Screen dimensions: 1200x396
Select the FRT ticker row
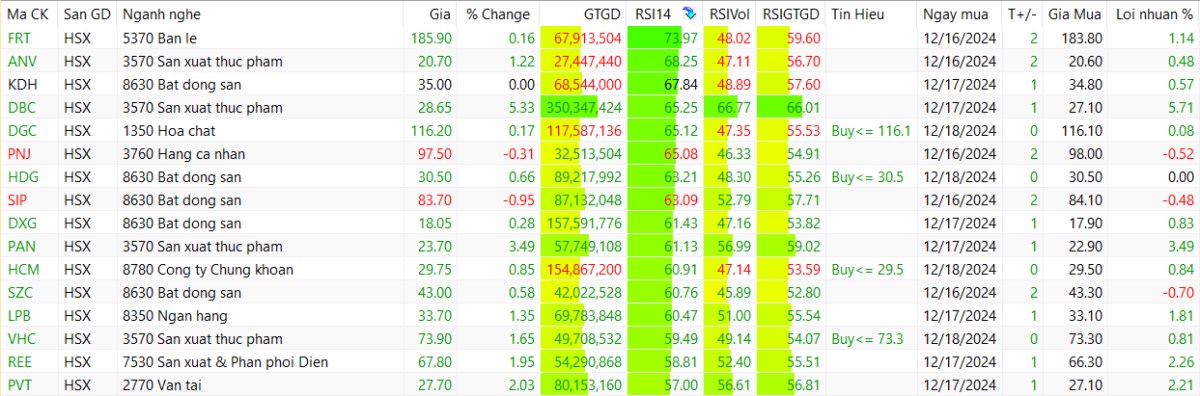click(x=600, y=38)
